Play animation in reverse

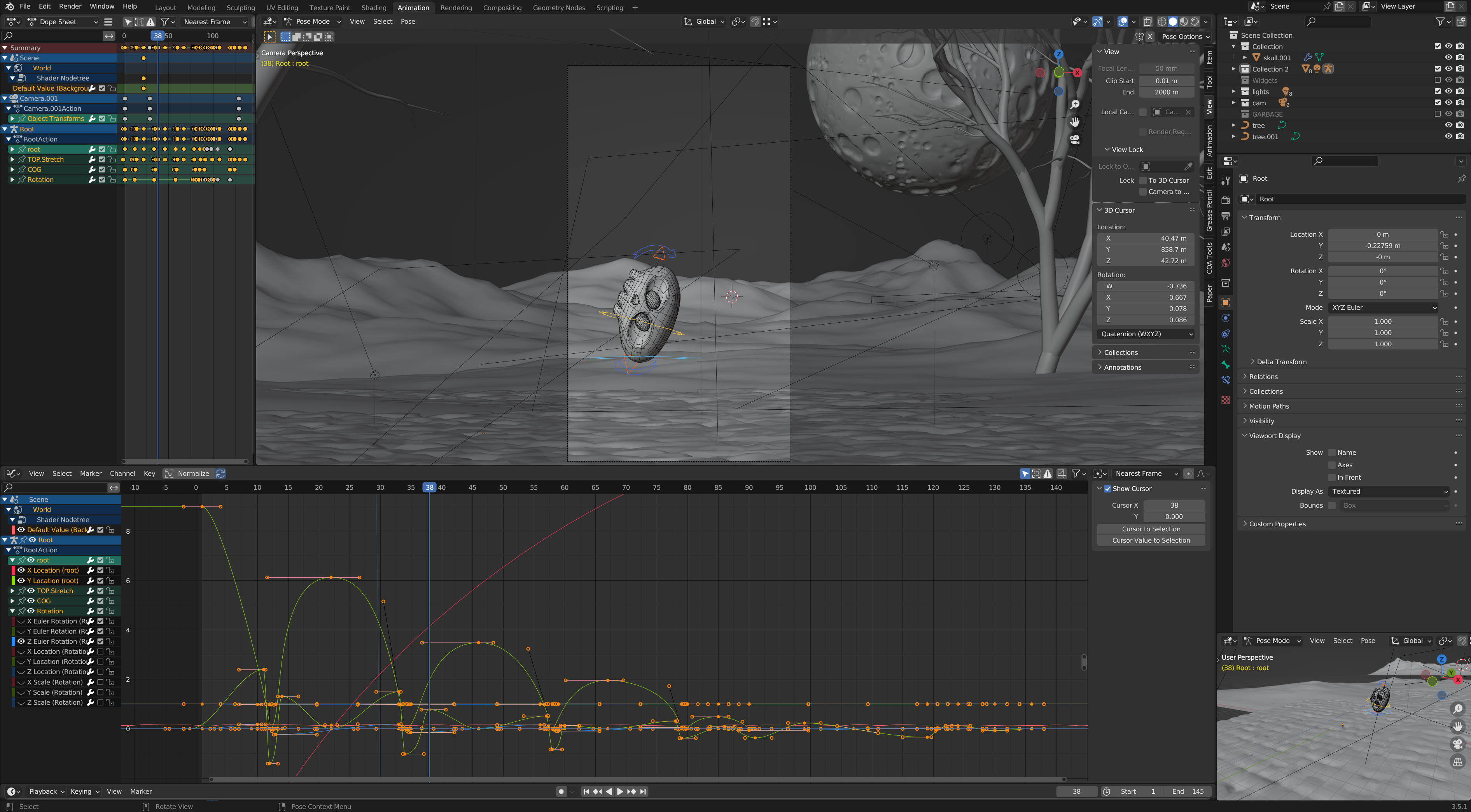tap(609, 791)
